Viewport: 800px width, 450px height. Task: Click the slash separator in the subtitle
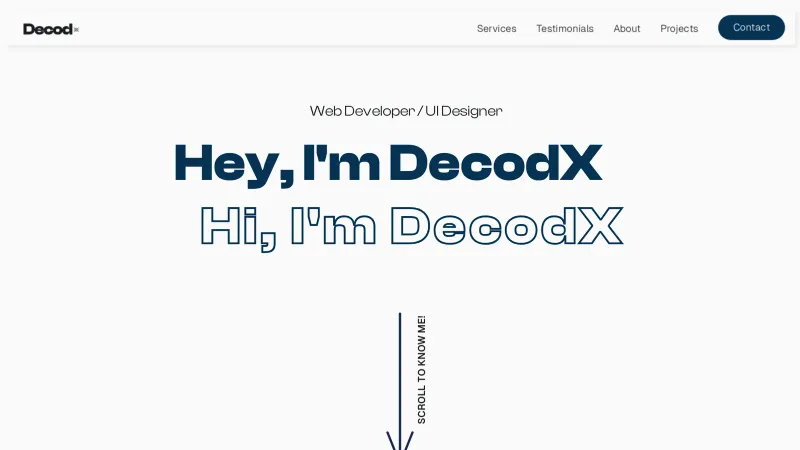coord(420,111)
